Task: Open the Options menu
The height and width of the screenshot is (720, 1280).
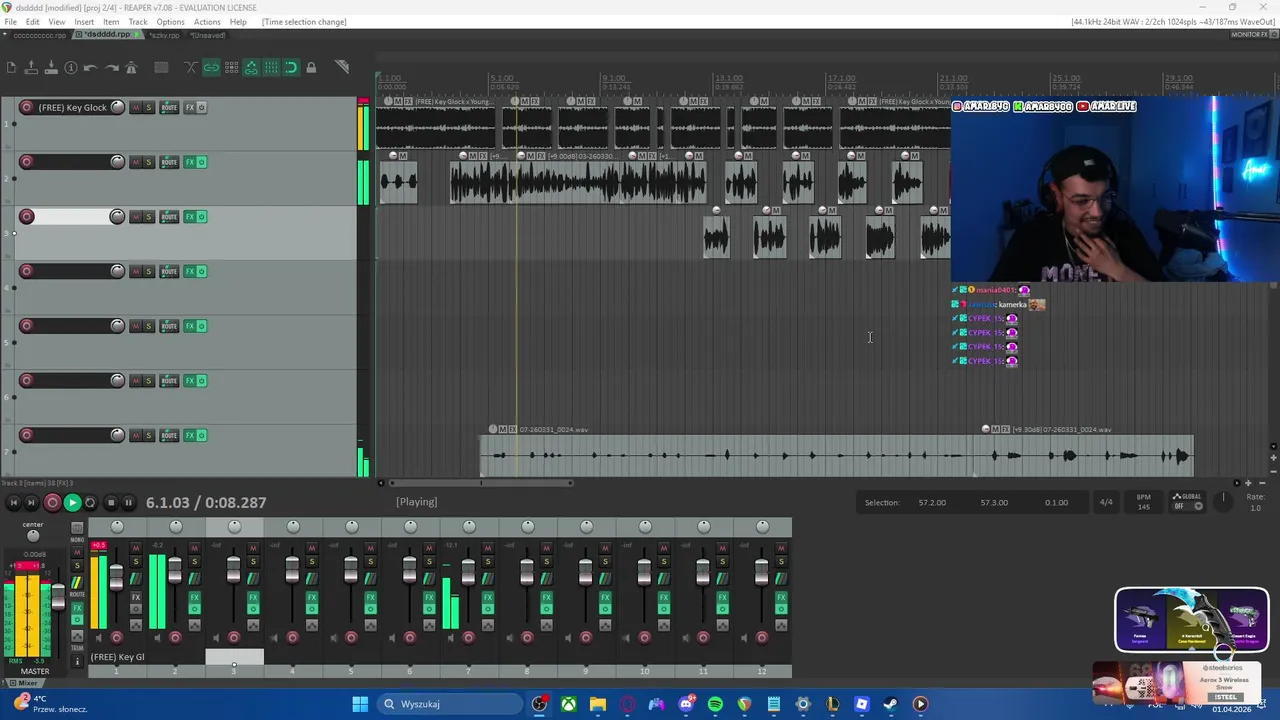Action: [170, 22]
